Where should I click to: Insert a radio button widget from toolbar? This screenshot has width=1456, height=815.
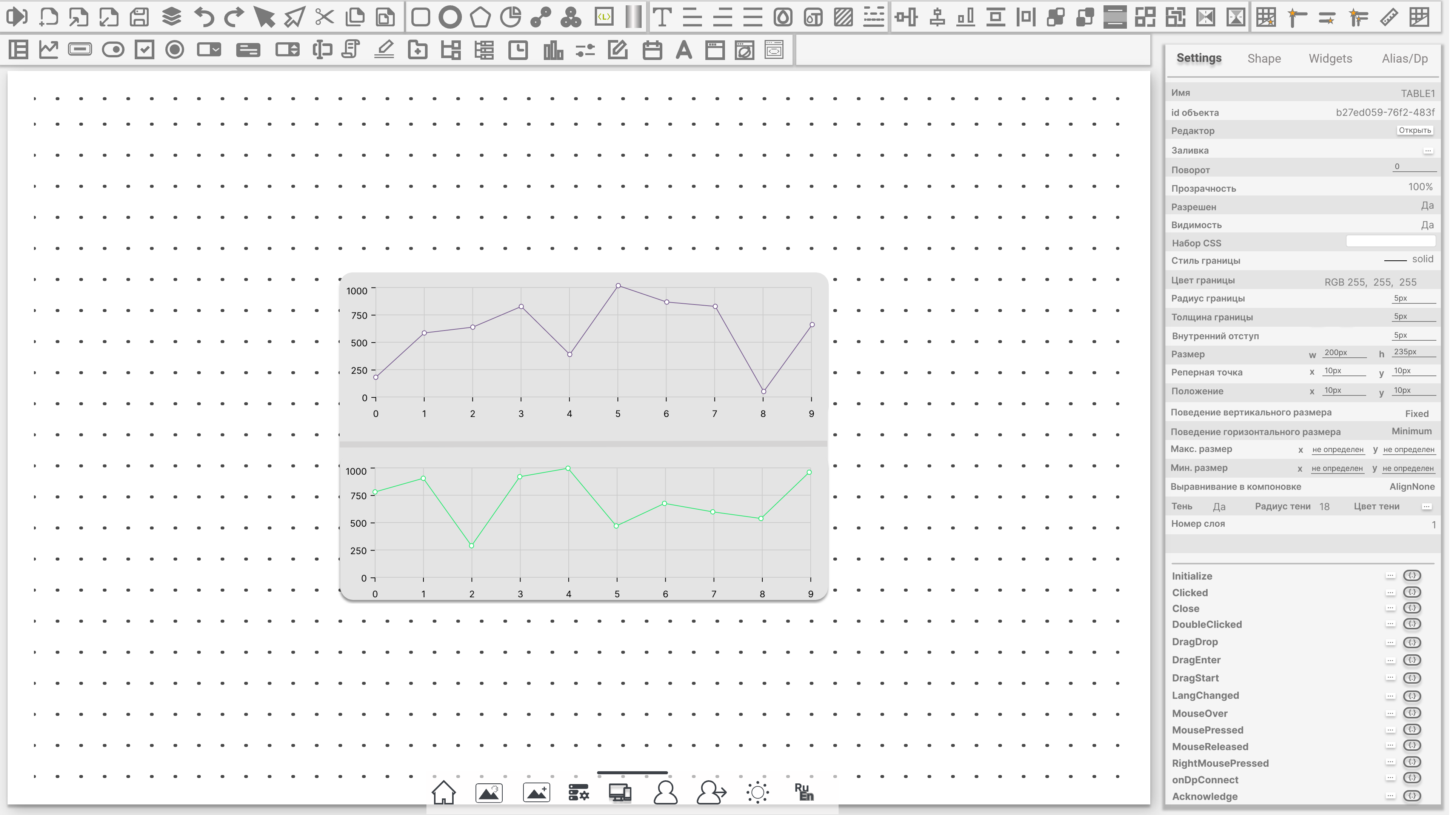(175, 50)
